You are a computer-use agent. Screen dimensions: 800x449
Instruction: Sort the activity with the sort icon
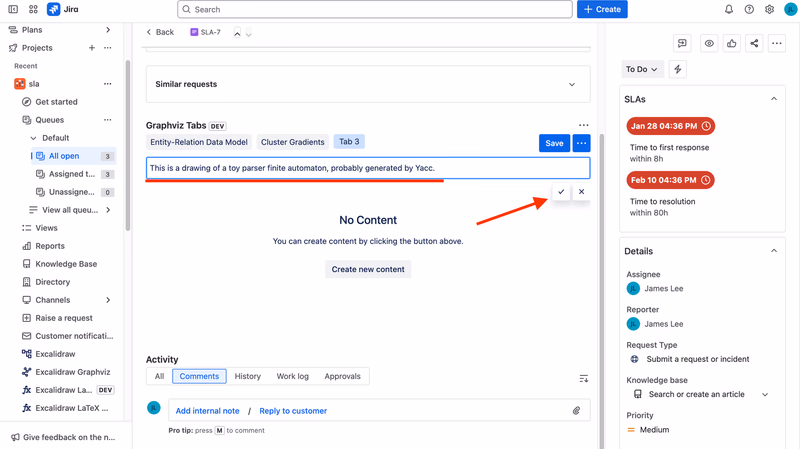click(x=584, y=379)
